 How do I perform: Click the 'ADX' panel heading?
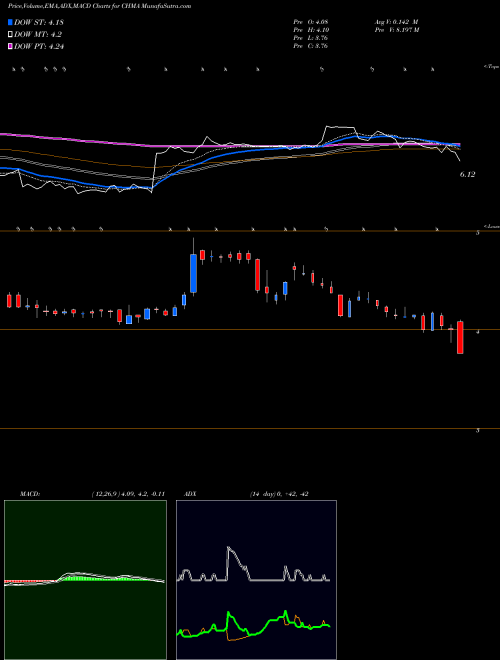[x=190, y=494]
